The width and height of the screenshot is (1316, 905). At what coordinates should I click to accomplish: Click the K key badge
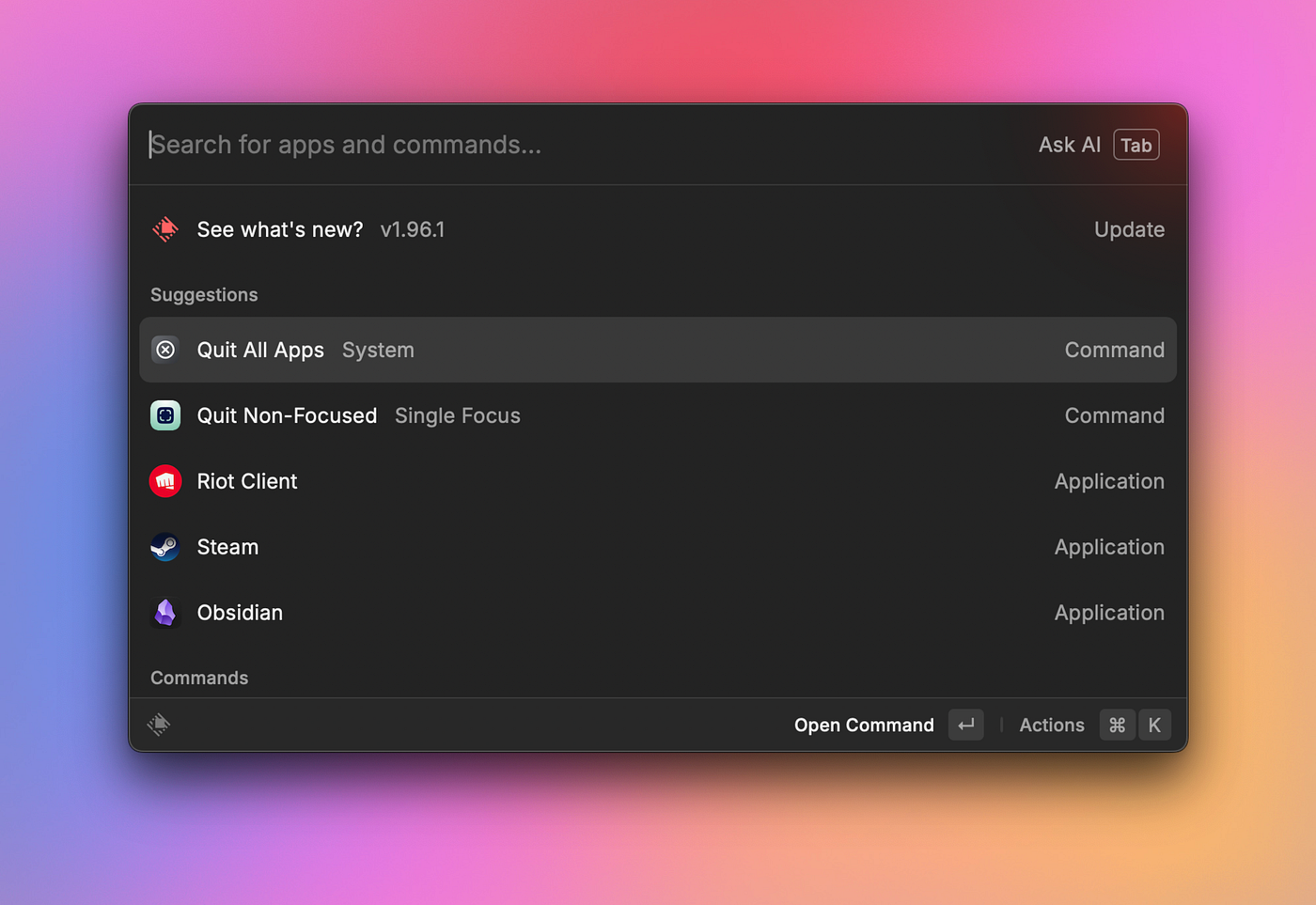1154,725
